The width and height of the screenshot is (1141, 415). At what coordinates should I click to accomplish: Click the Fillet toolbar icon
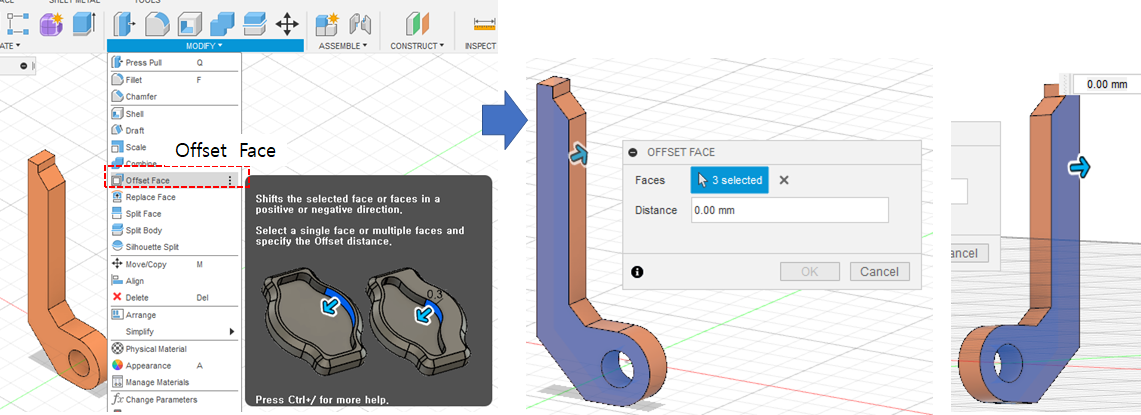coord(156,24)
